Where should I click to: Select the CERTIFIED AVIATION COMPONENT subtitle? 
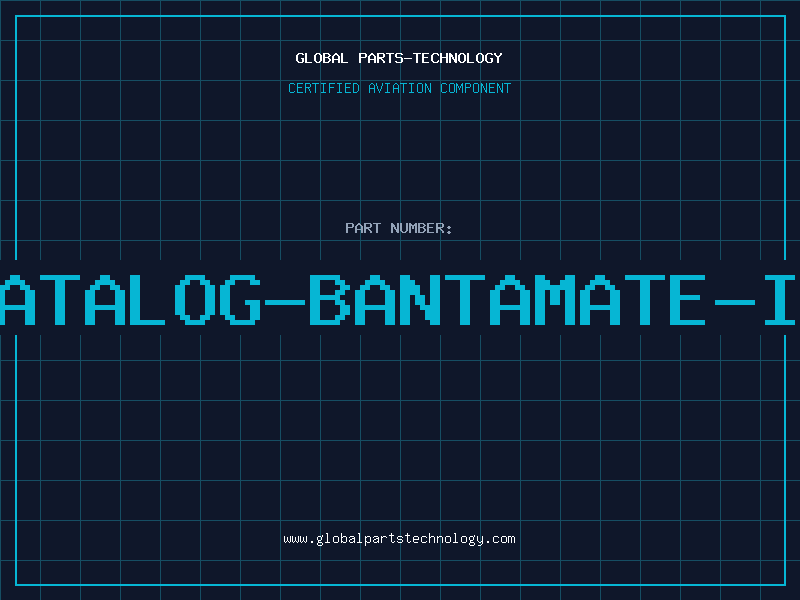coord(399,88)
